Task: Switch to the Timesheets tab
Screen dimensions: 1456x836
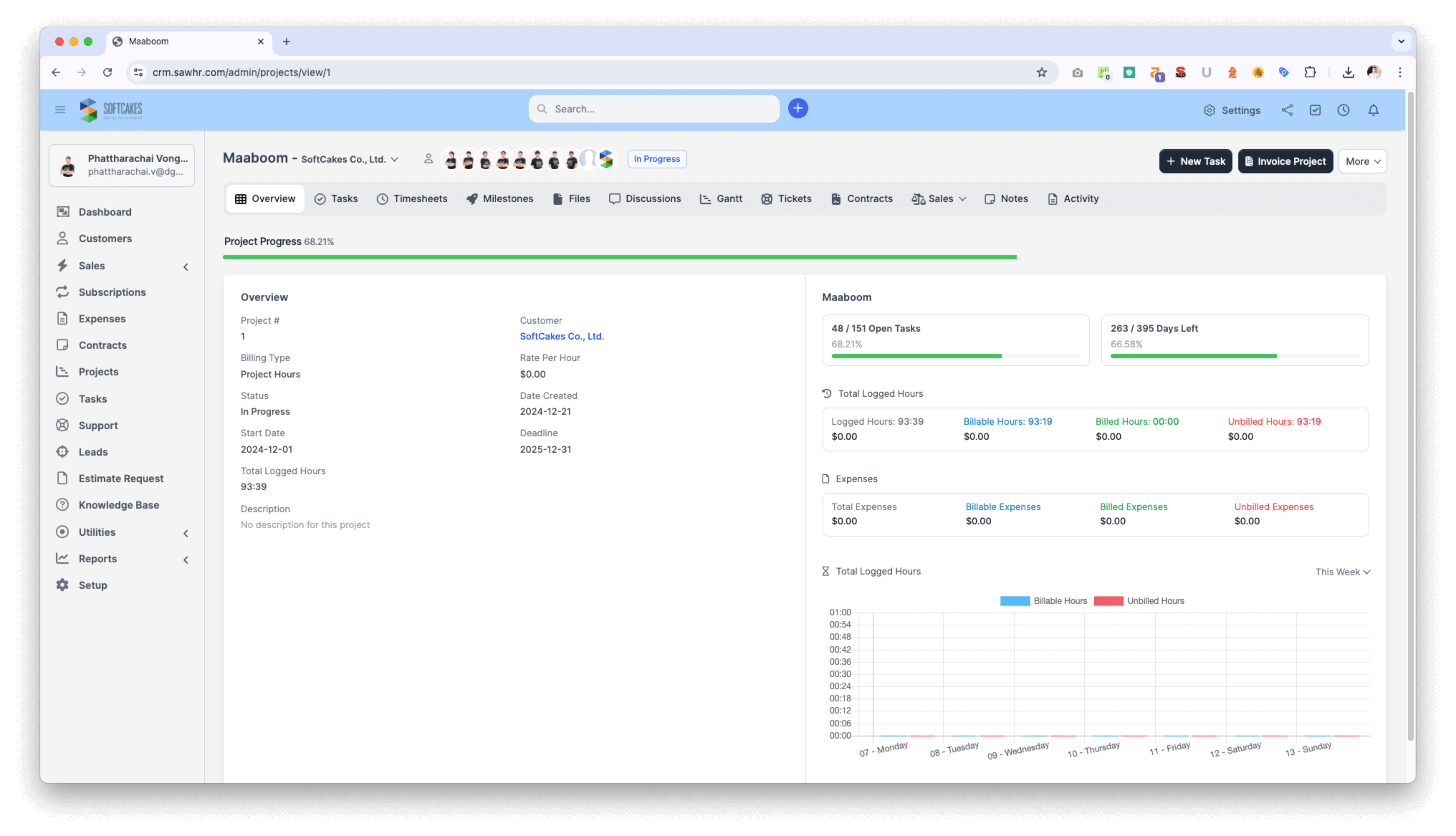Action: [412, 199]
